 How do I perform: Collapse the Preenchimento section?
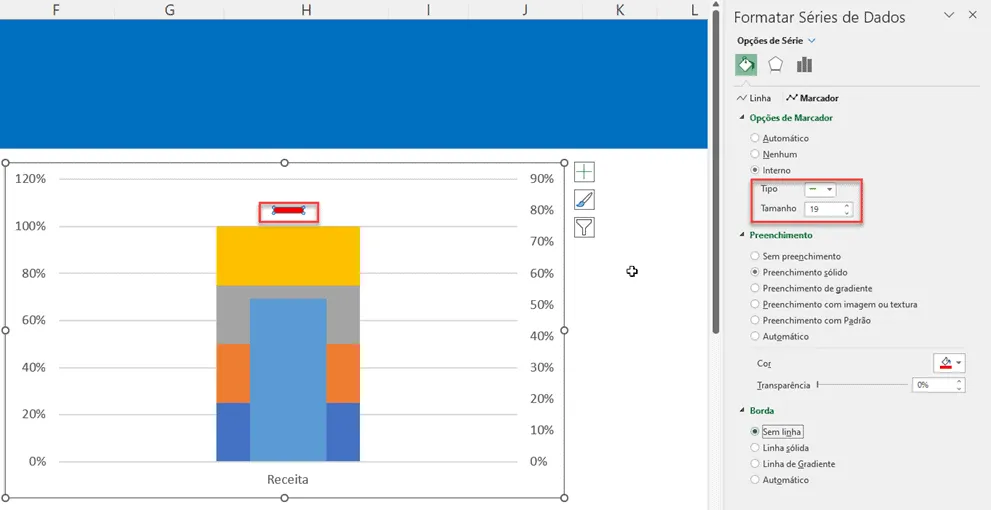pyautogui.click(x=743, y=235)
